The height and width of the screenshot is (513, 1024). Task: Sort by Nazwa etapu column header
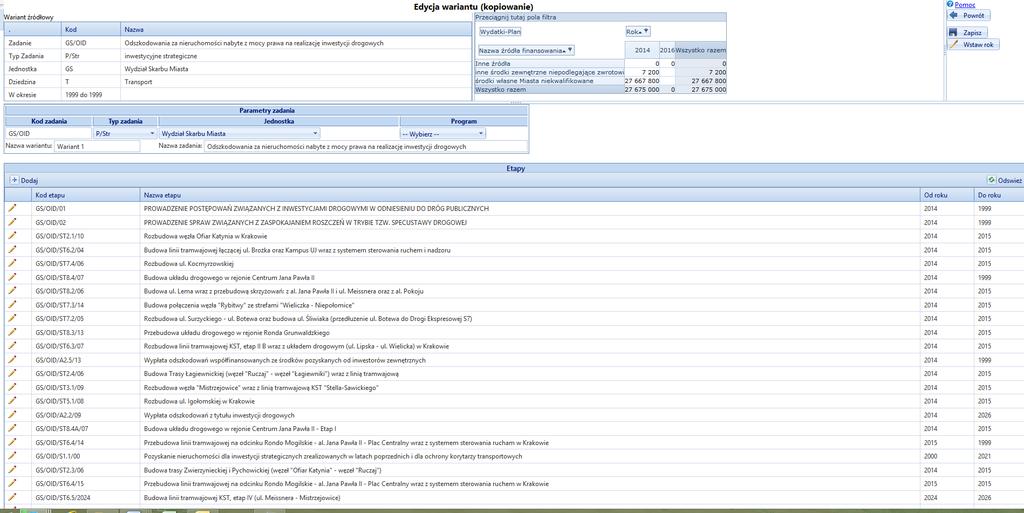529,194
